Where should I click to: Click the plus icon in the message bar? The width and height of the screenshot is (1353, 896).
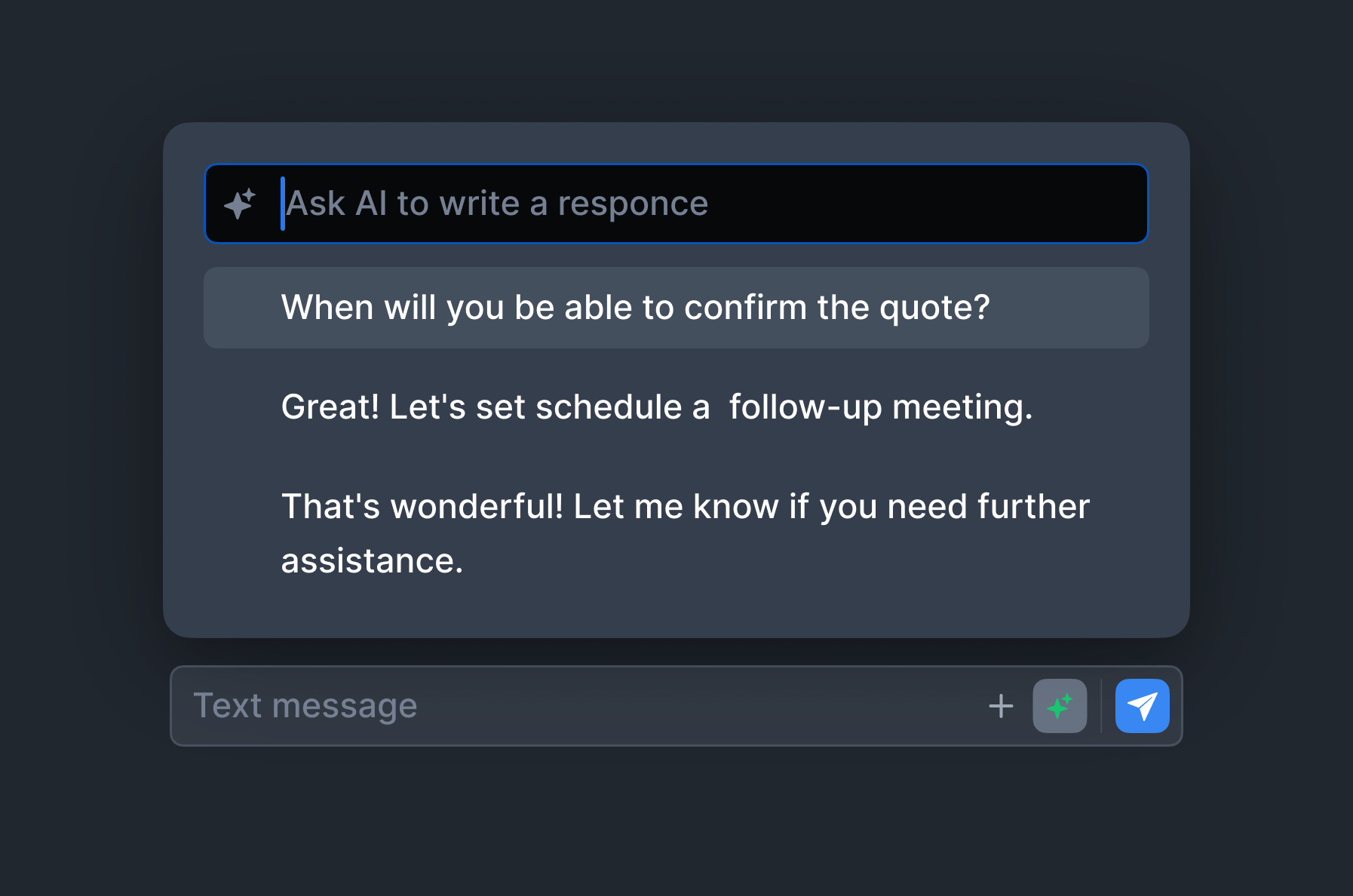point(1001,706)
